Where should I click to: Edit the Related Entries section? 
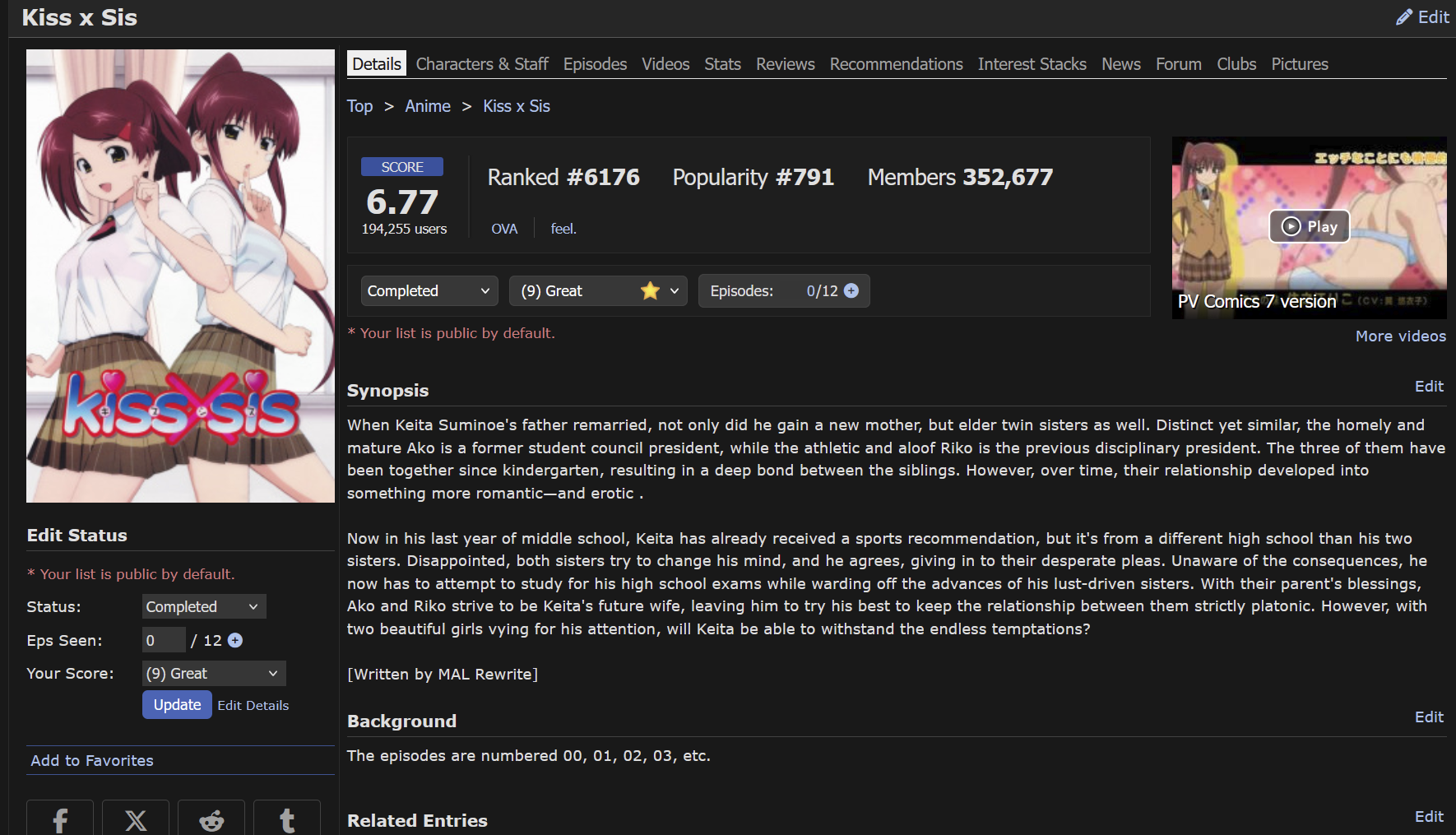(x=1429, y=816)
